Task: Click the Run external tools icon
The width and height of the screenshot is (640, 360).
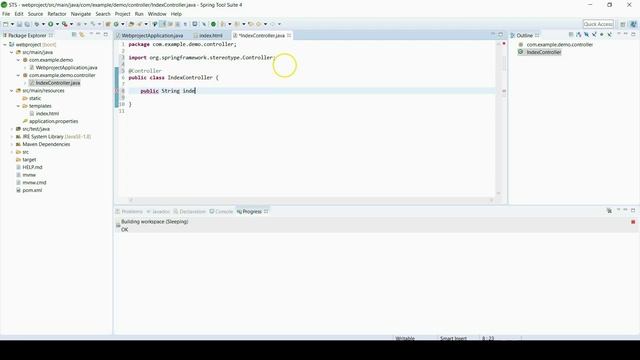Action: pos(64,24)
